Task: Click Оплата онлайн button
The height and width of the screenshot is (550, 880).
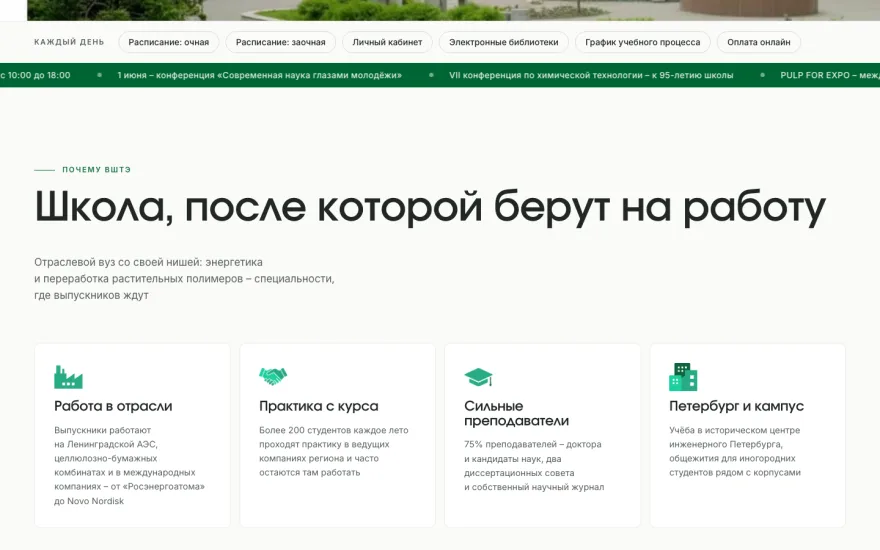Action: (759, 42)
